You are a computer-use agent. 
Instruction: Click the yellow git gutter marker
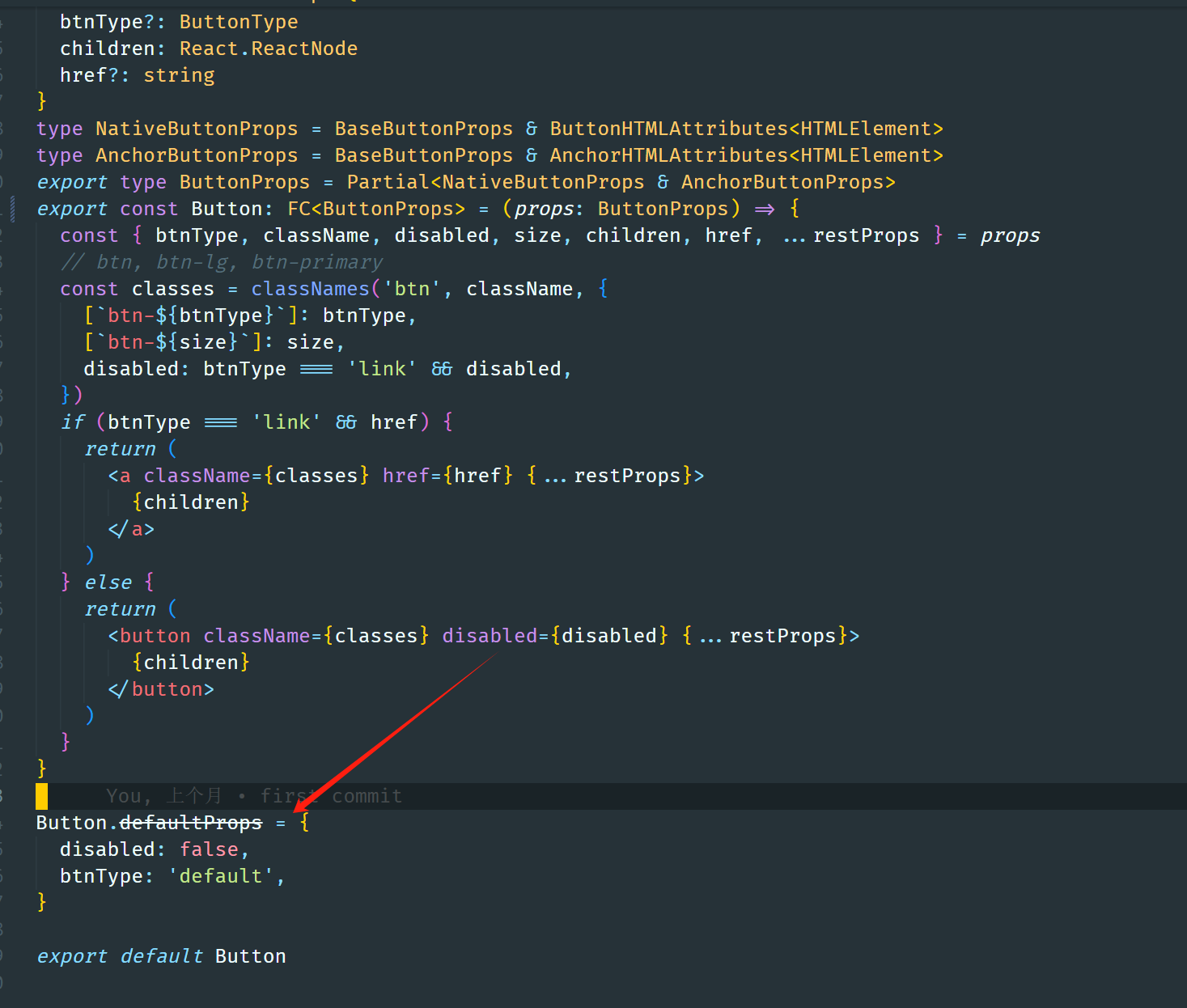click(41, 796)
